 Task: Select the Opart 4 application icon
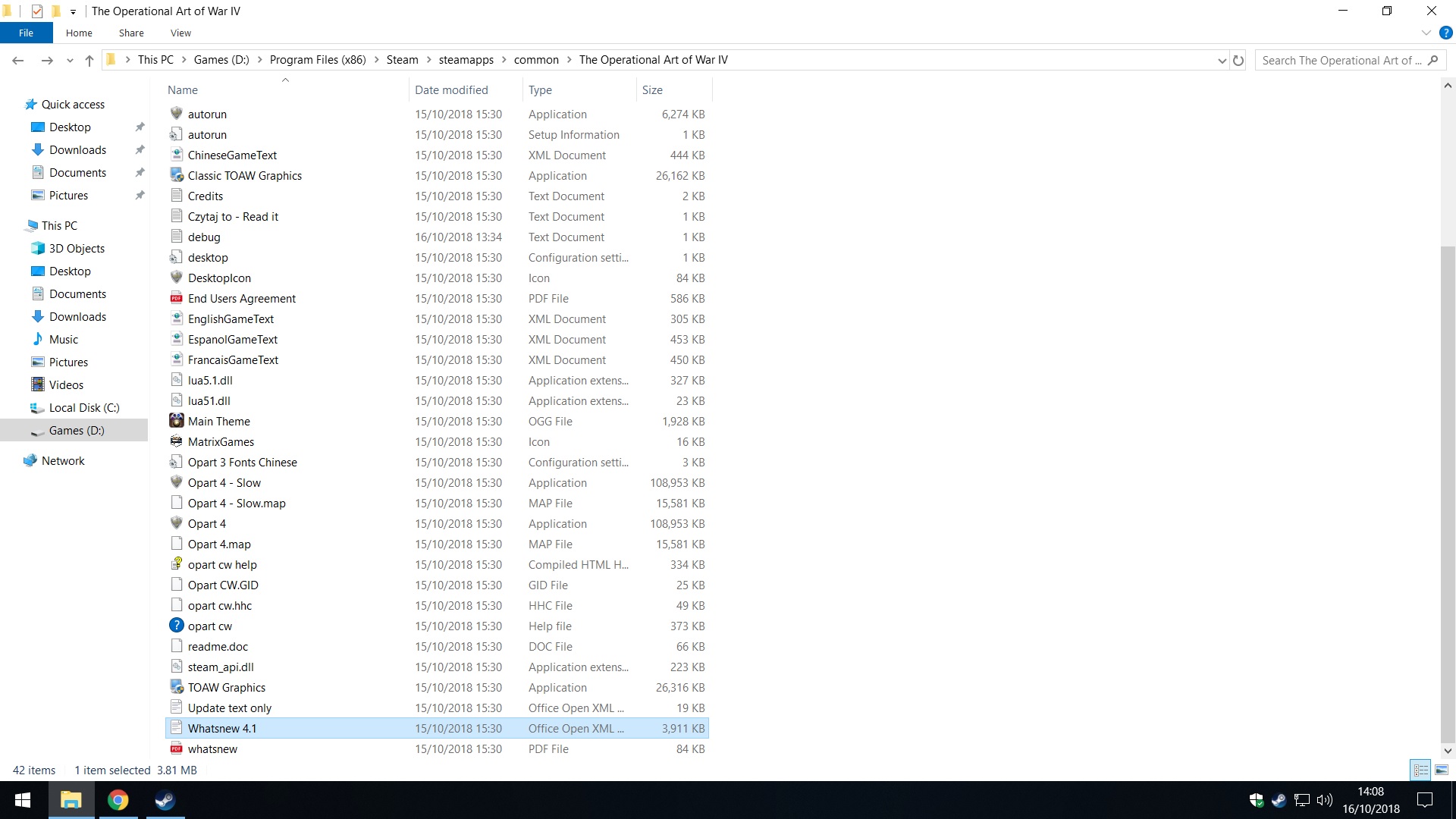tap(176, 523)
